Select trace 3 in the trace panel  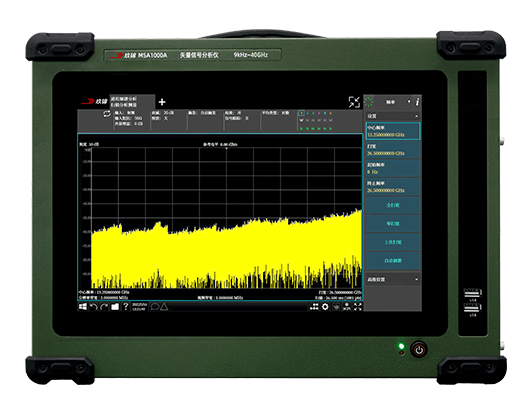[x=313, y=113]
